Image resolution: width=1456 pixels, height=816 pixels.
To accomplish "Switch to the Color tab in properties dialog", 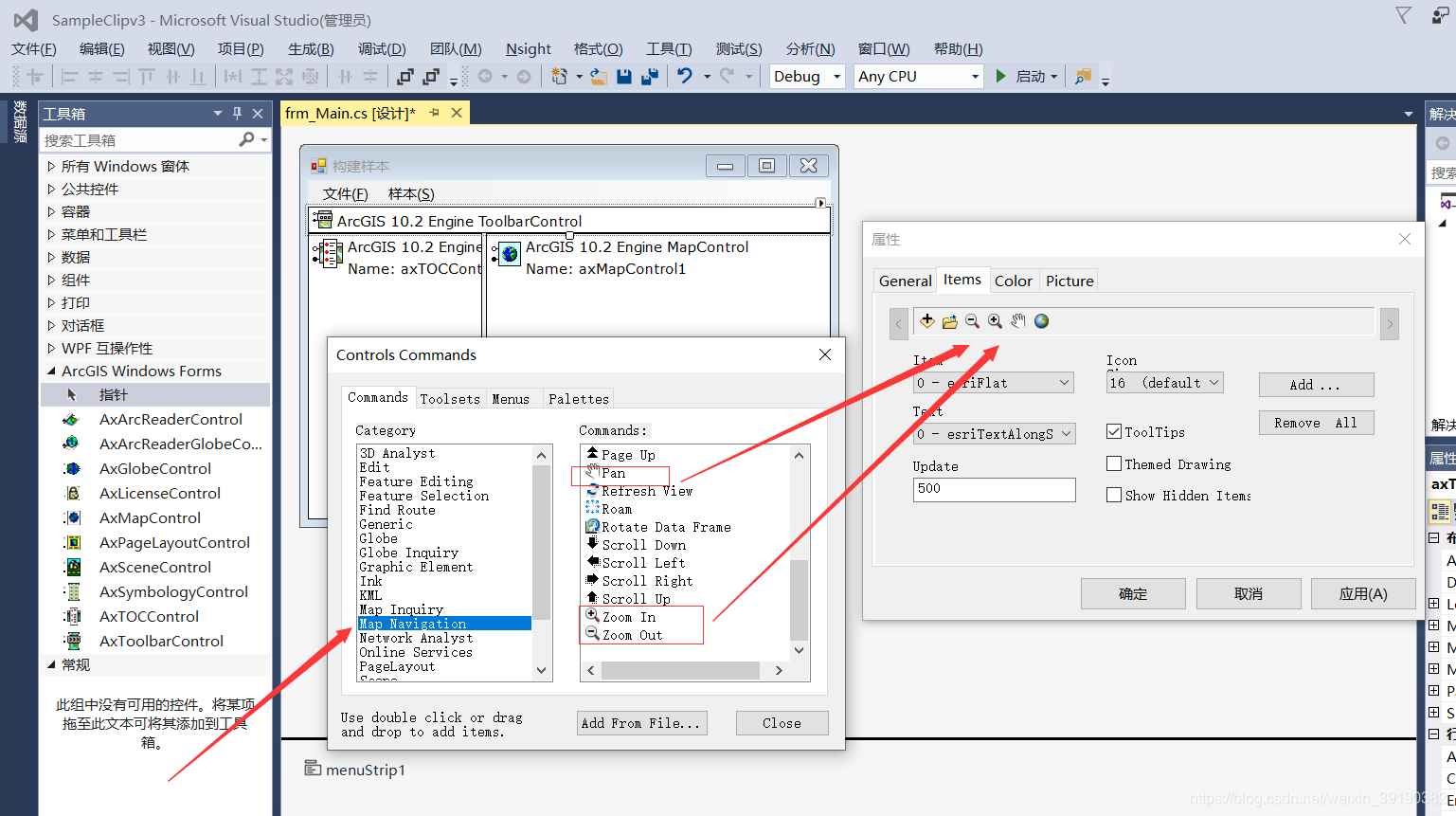I will pyautogui.click(x=1014, y=281).
